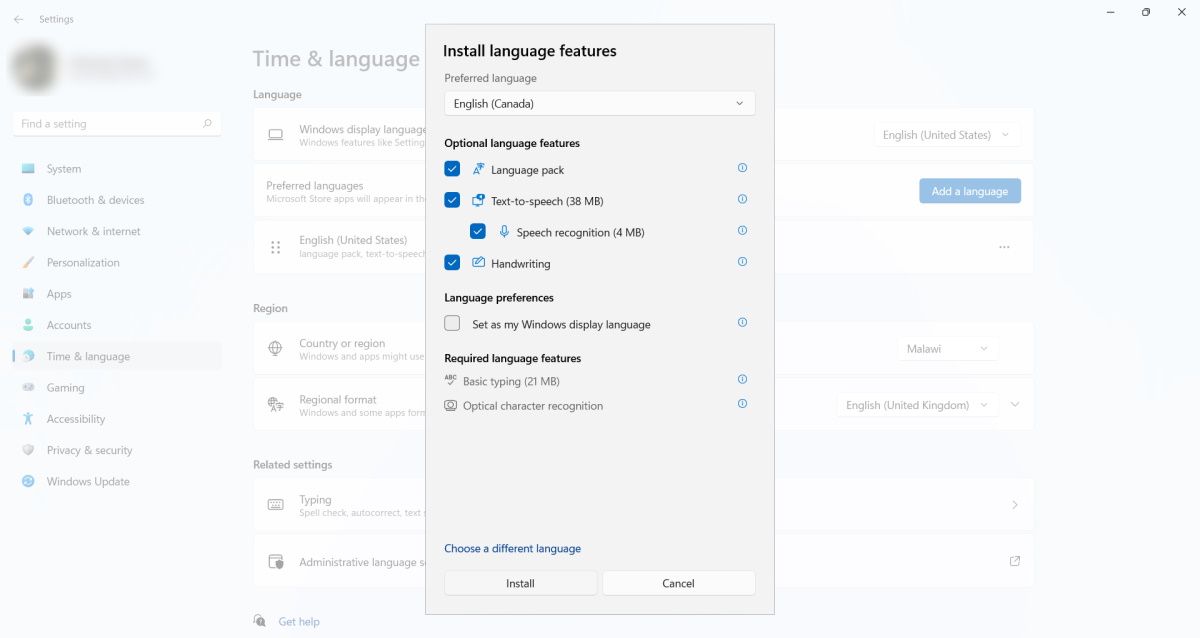Open the Preferred language dropdown
The image size is (1200, 638).
599,104
